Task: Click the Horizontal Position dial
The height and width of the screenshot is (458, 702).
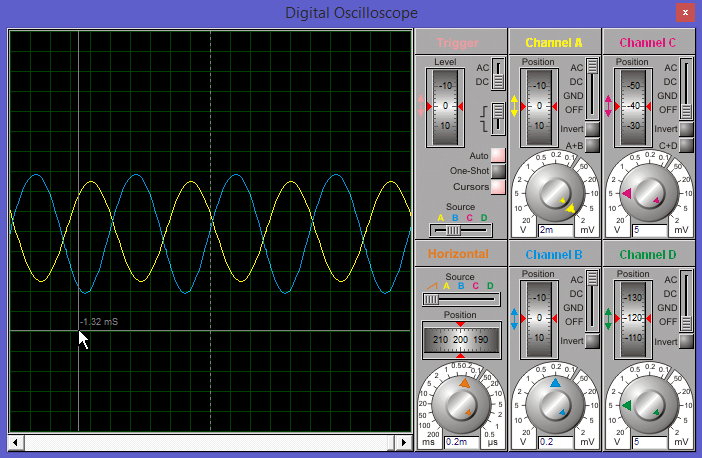Action: 460,340
